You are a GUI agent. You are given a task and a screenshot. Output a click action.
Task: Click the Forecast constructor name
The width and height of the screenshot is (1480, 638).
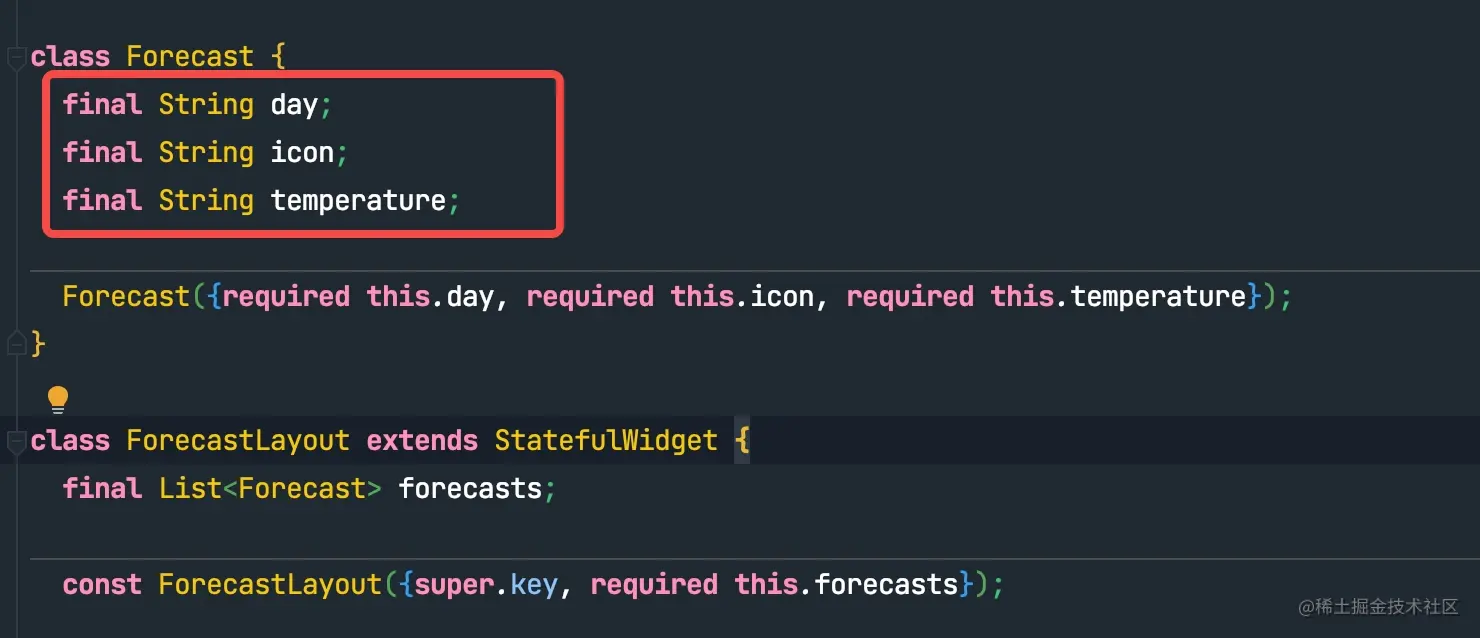point(126,297)
